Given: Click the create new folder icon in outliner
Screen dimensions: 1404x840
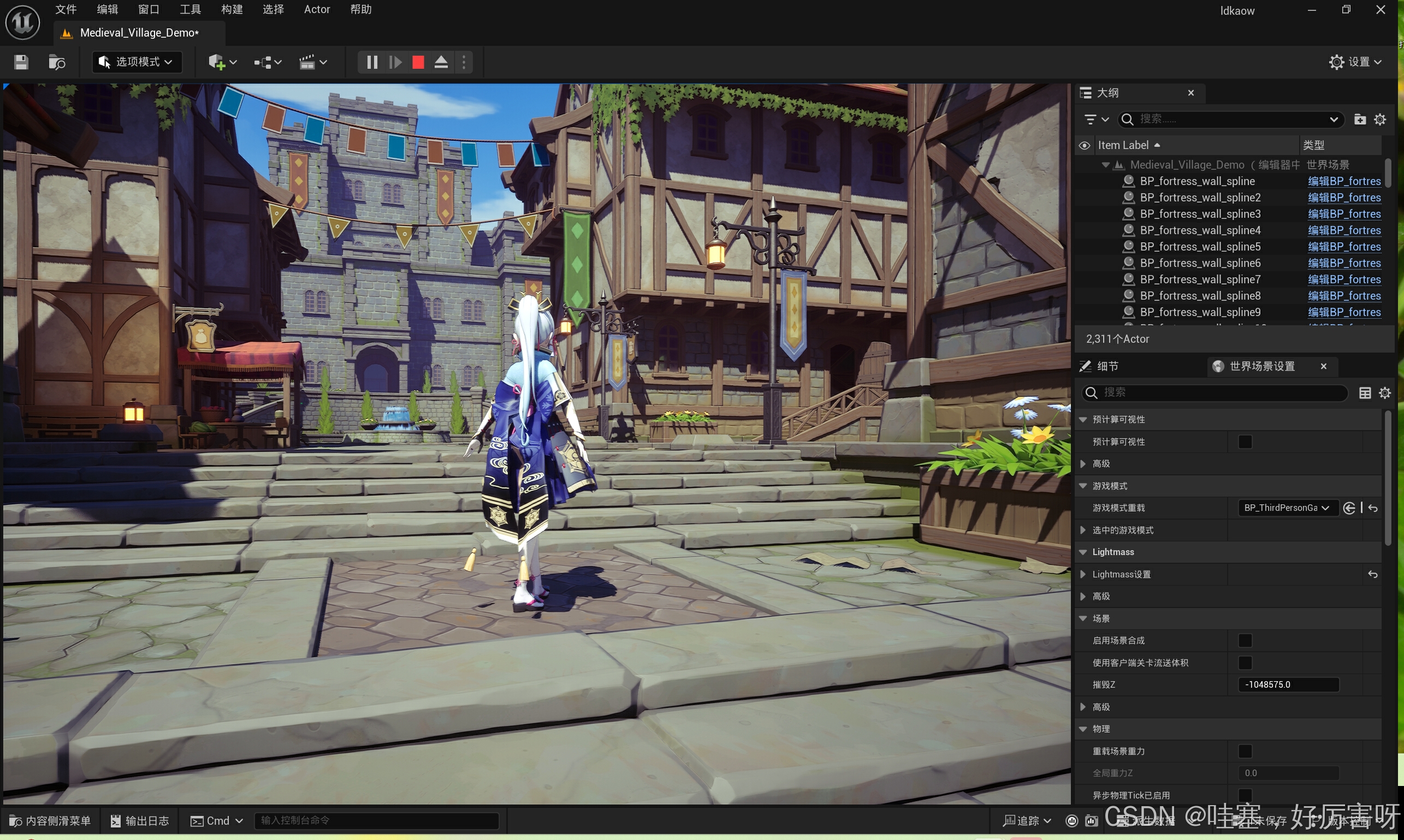Looking at the screenshot, I should coord(1359,120).
